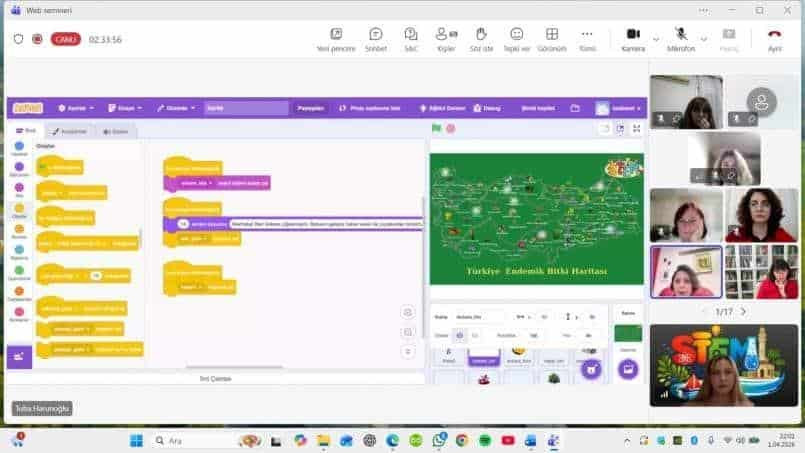Toggle sprite visibility eye icon
Screen dimensions: 805x453
coord(459,335)
